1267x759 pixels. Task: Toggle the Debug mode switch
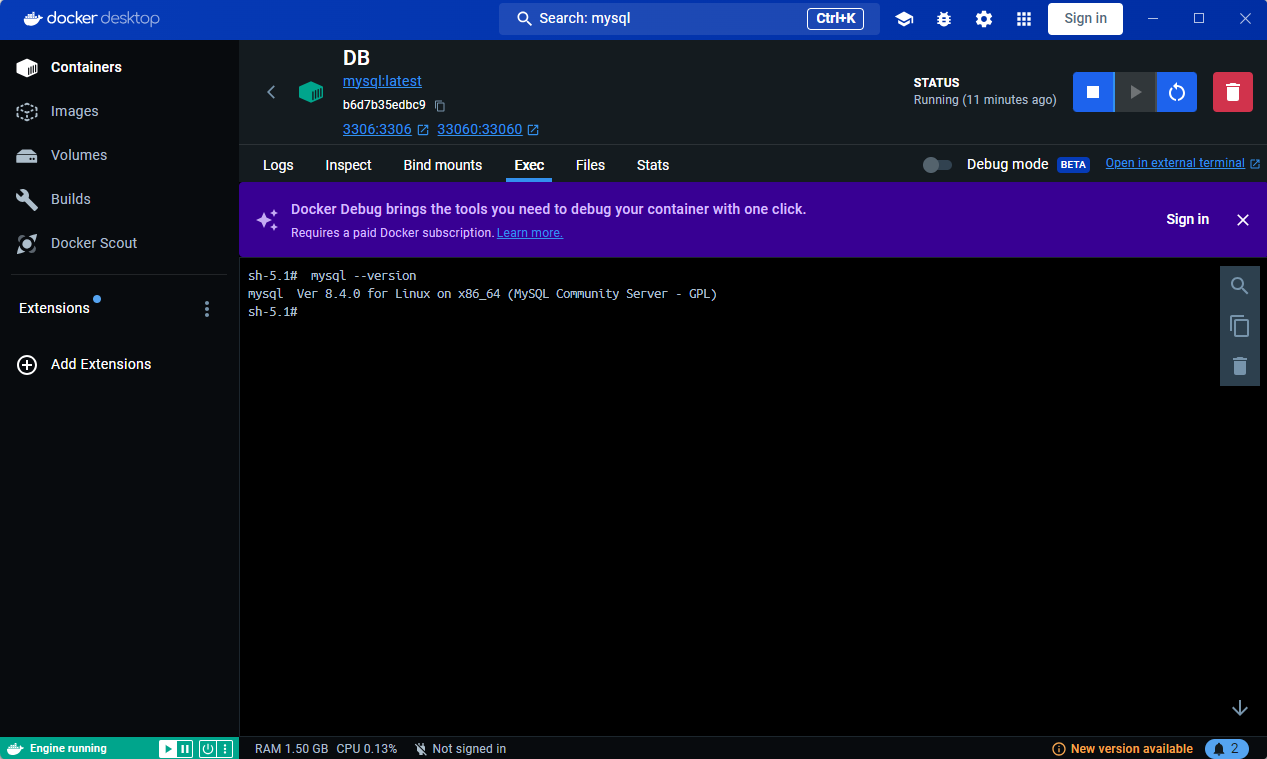pyautogui.click(x=937, y=164)
